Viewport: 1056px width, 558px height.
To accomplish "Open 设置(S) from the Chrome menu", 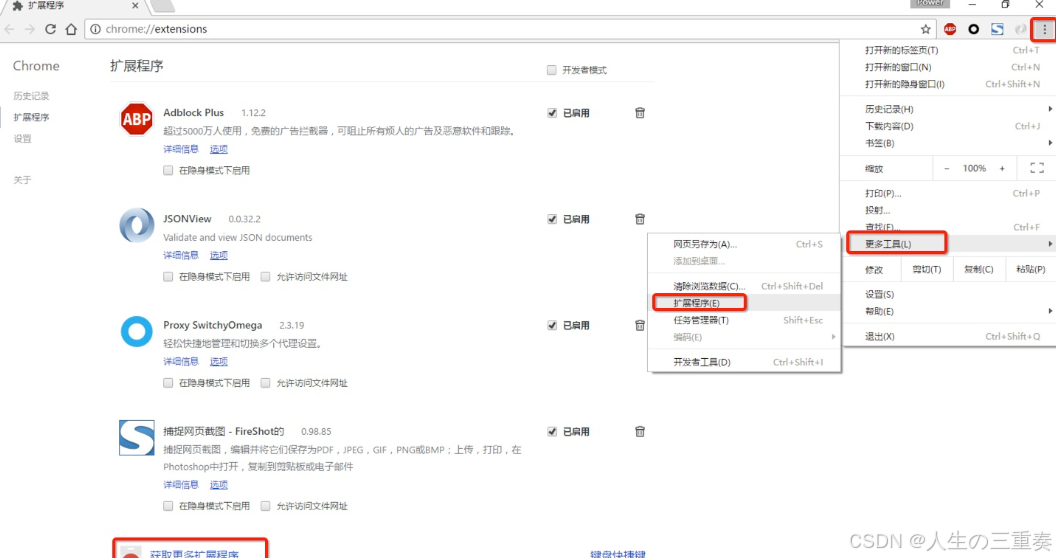I will [948, 294].
